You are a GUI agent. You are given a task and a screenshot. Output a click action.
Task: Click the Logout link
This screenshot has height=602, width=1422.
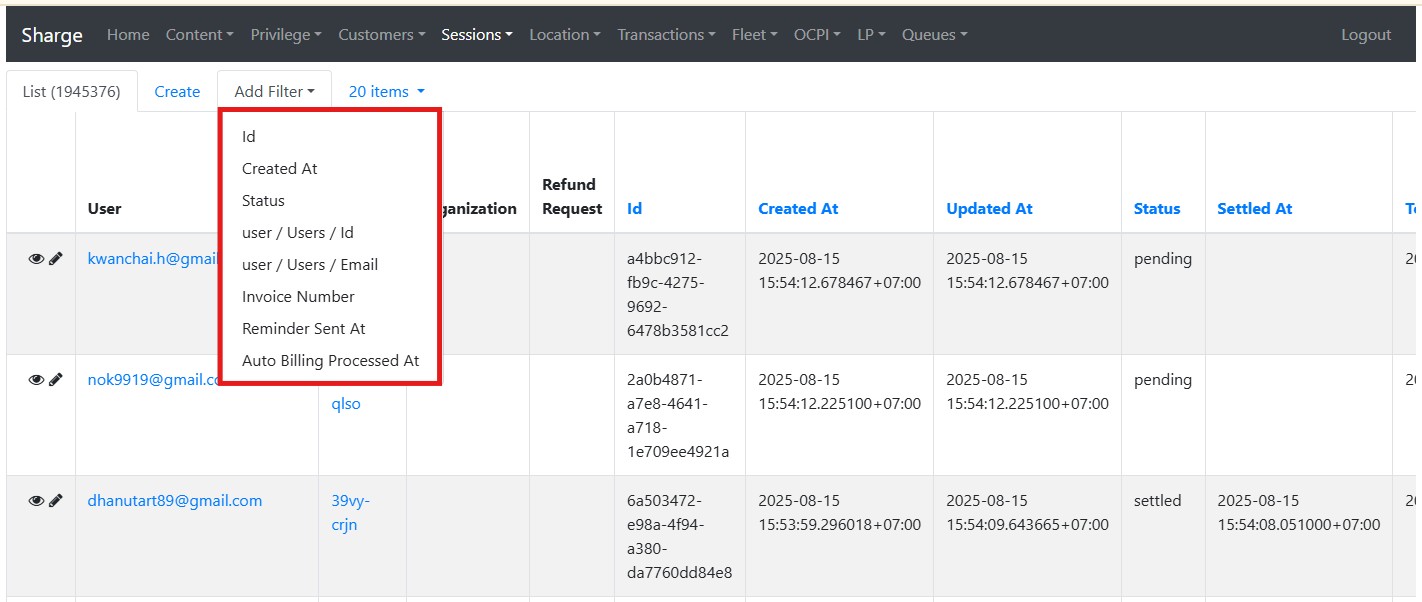[1365, 35]
